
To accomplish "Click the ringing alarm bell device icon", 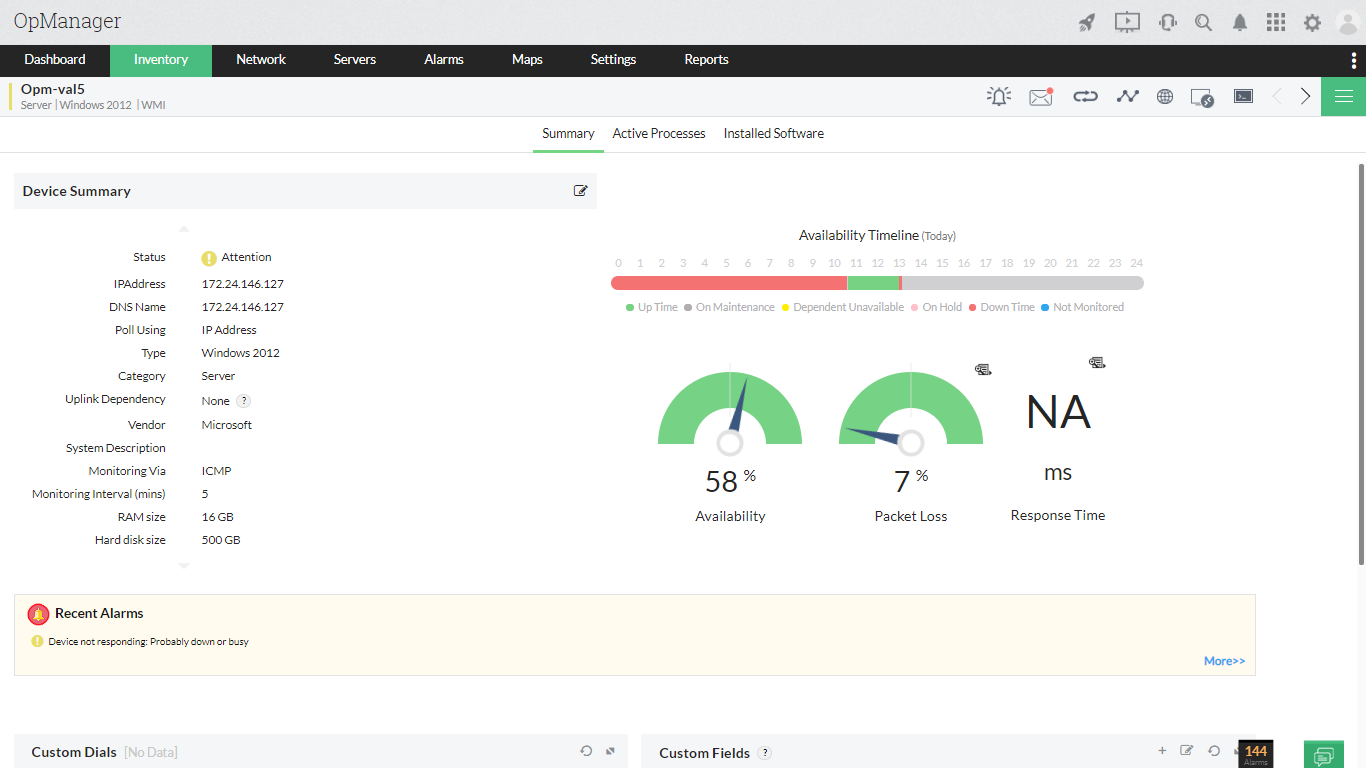I will tap(999, 96).
